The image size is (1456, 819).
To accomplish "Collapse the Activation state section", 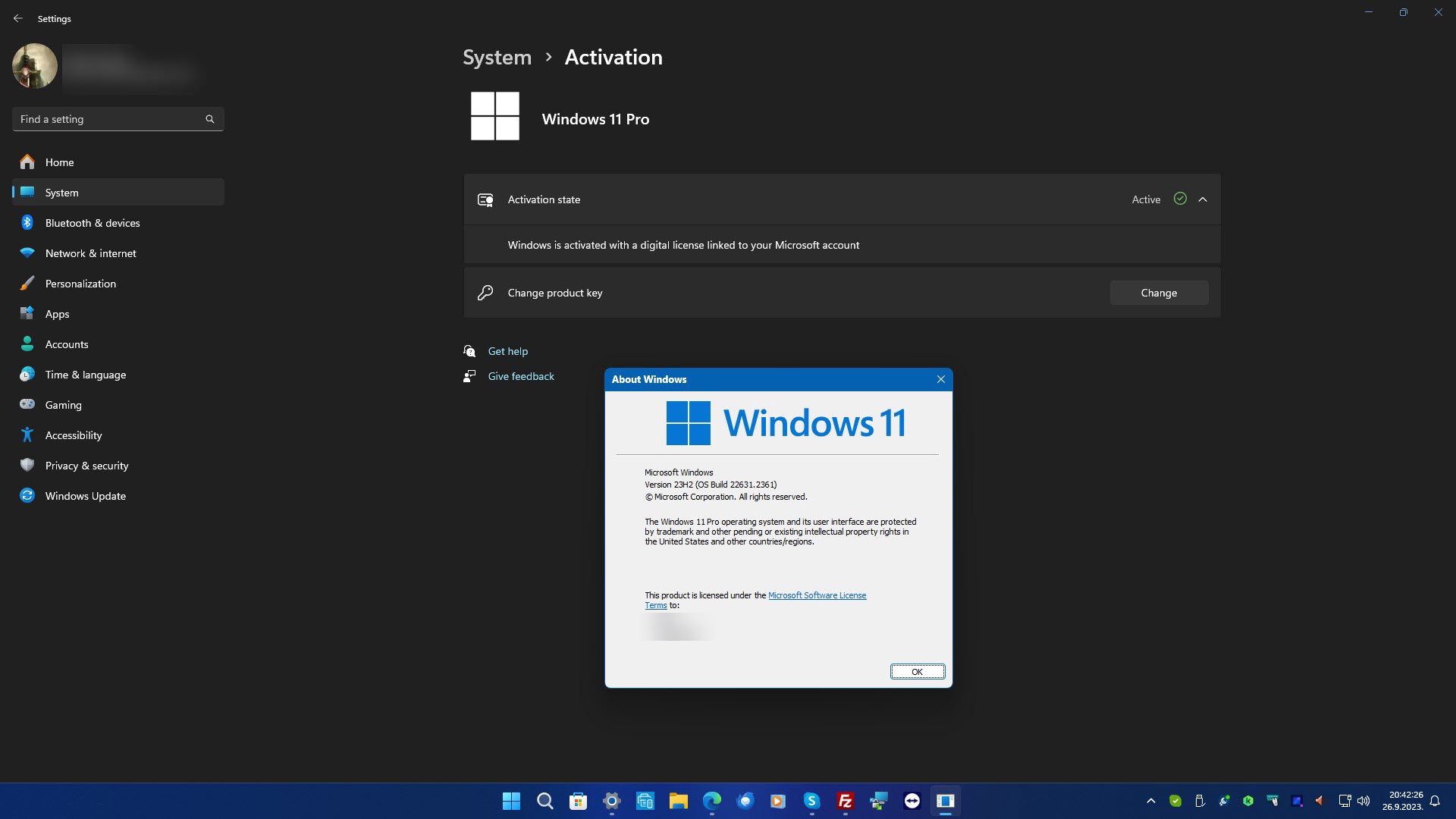I will point(1203,199).
